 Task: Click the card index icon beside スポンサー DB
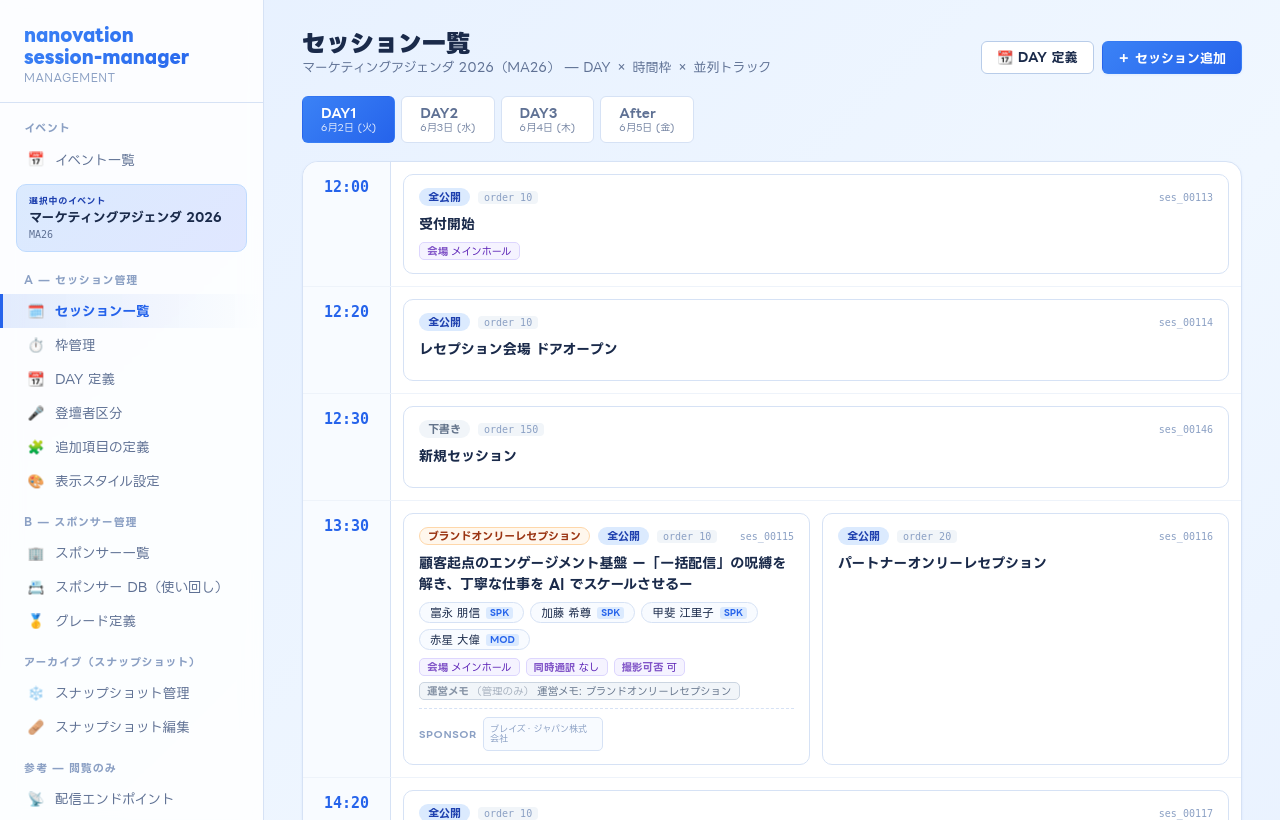click(x=36, y=587)
